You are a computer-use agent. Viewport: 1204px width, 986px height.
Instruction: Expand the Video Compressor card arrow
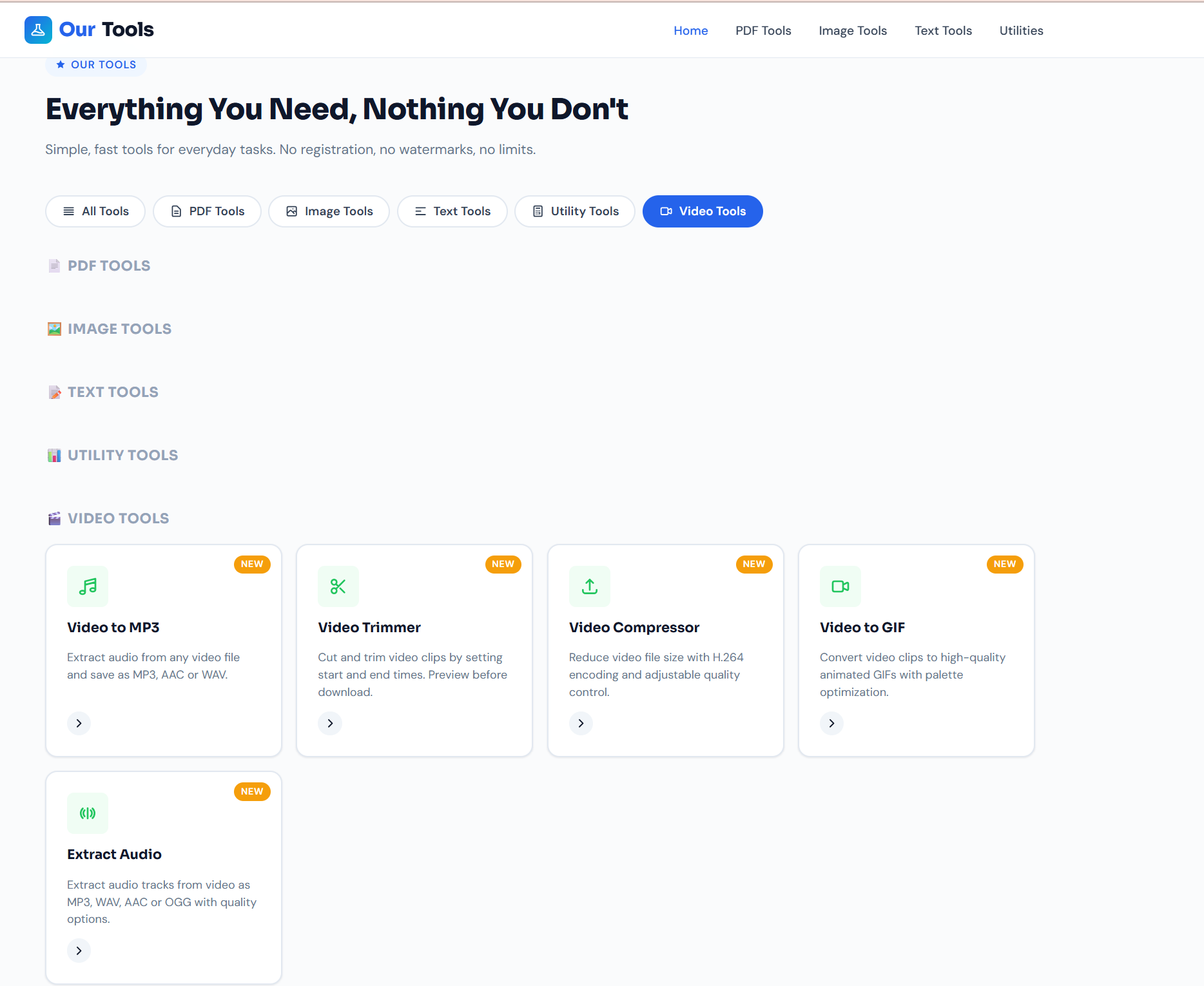point(580,723)
